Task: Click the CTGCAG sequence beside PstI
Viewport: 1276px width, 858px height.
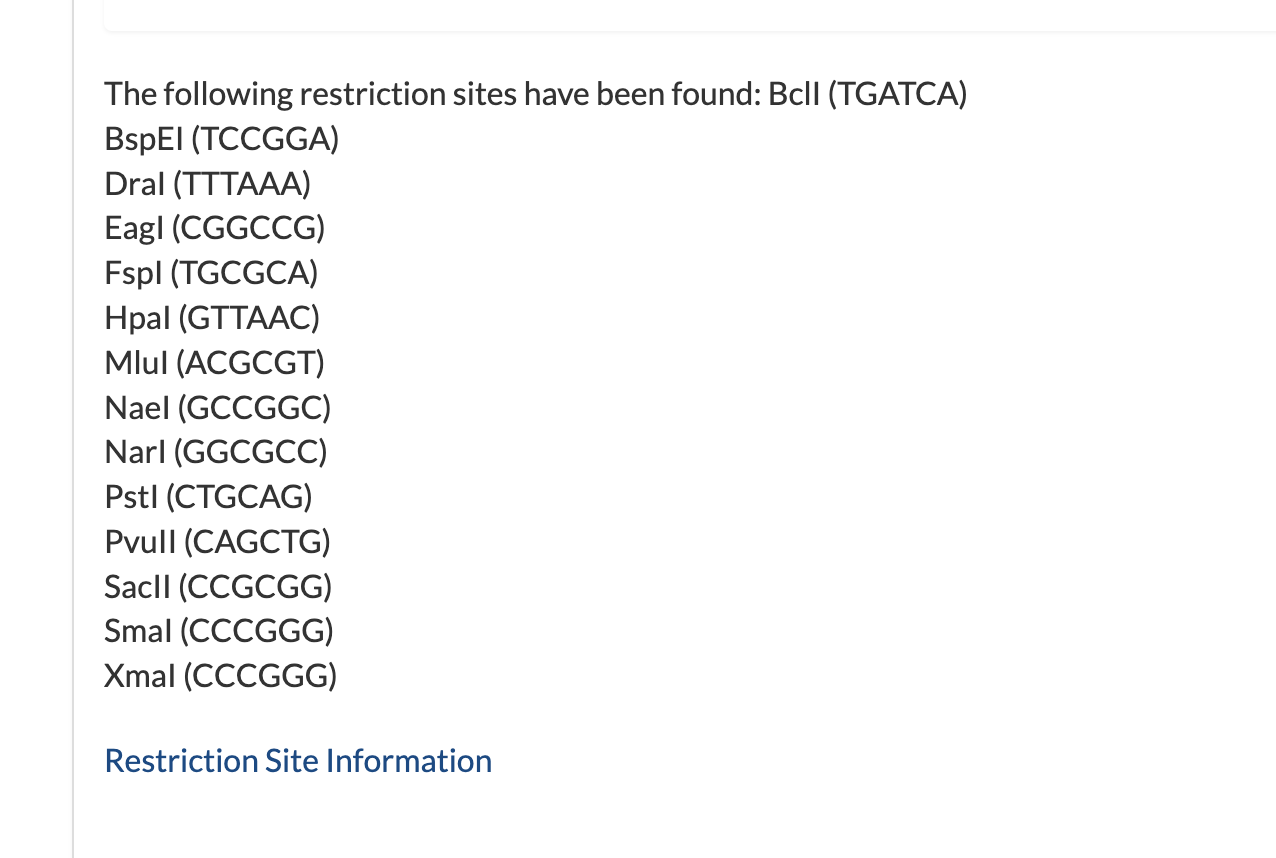Action: click(239, 497)
